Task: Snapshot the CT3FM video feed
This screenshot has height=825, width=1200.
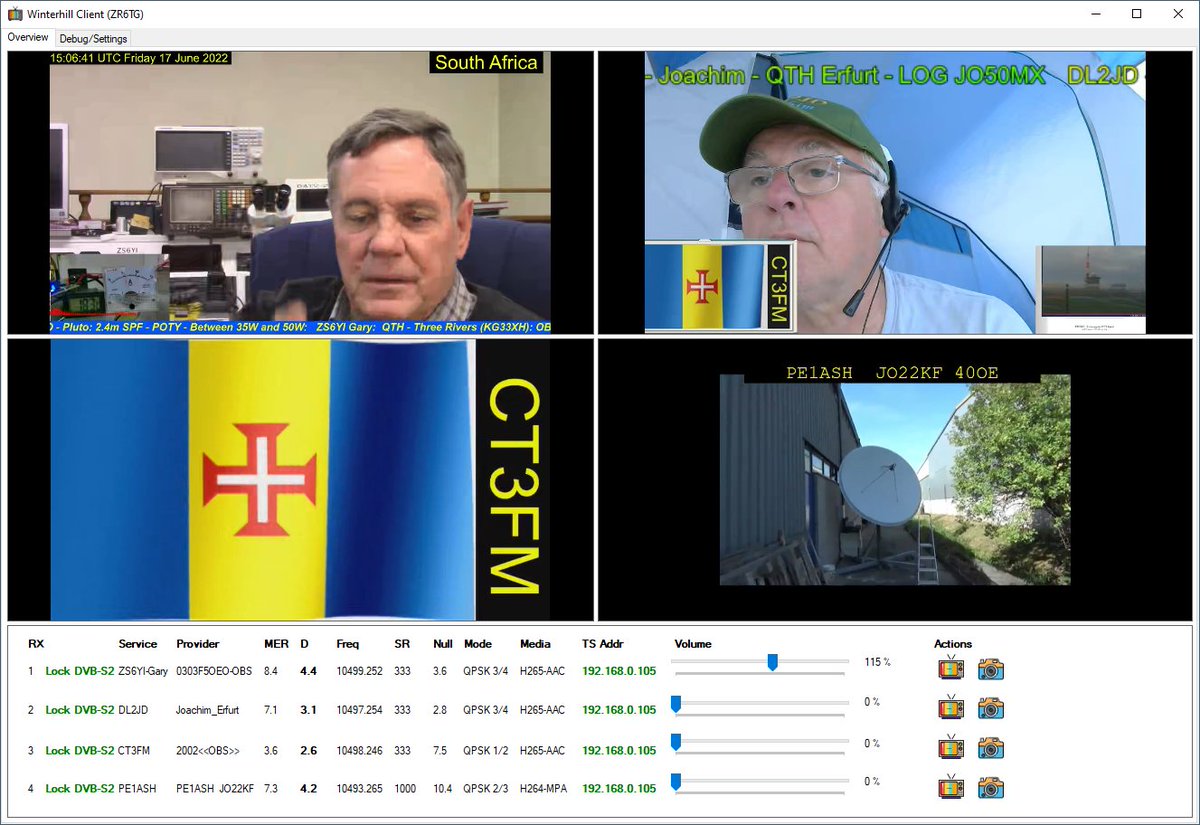Action: point(990,747)
